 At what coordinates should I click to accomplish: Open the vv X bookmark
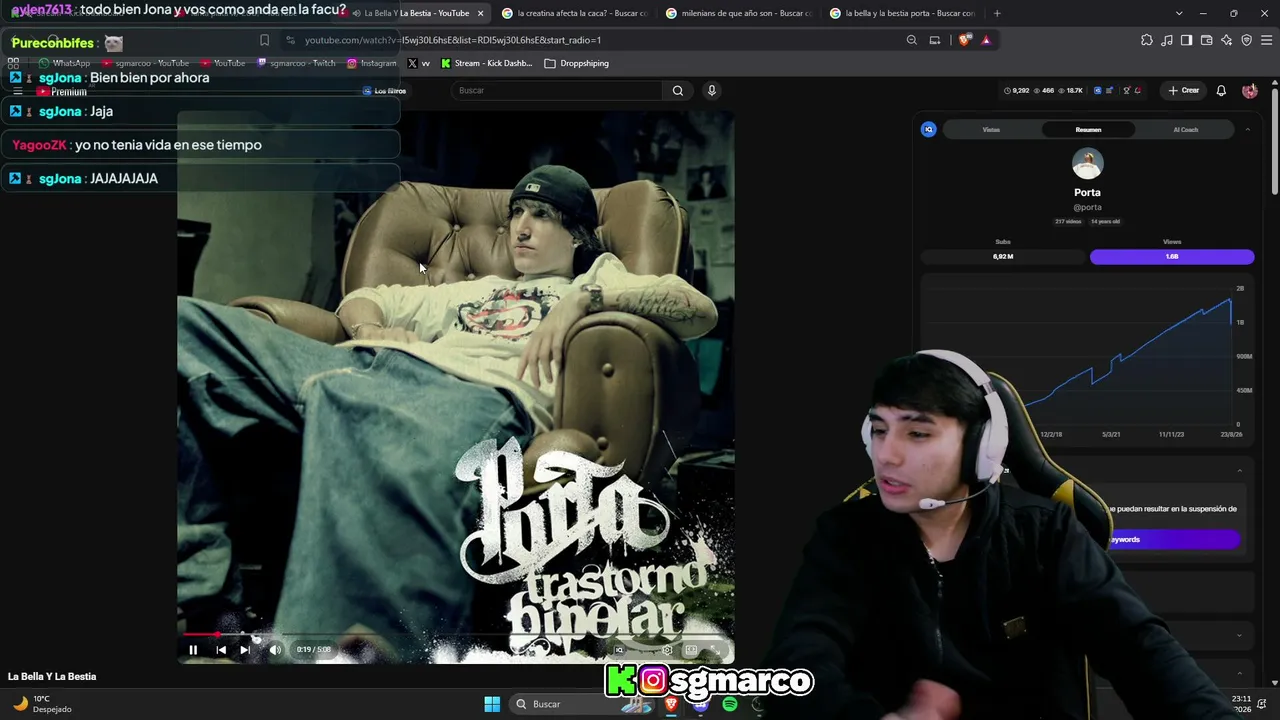tap(419, 63)
